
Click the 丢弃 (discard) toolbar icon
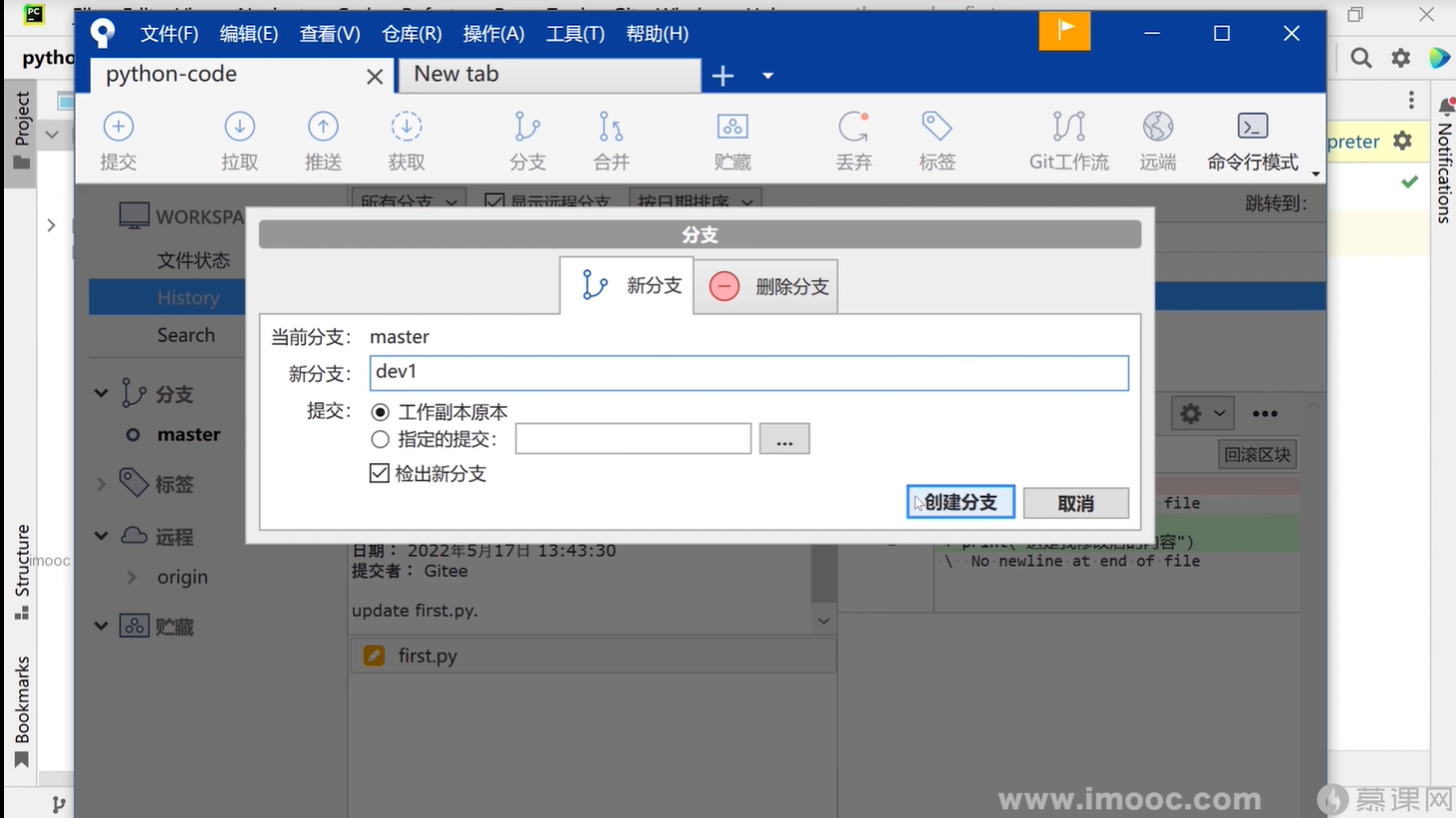854,139
